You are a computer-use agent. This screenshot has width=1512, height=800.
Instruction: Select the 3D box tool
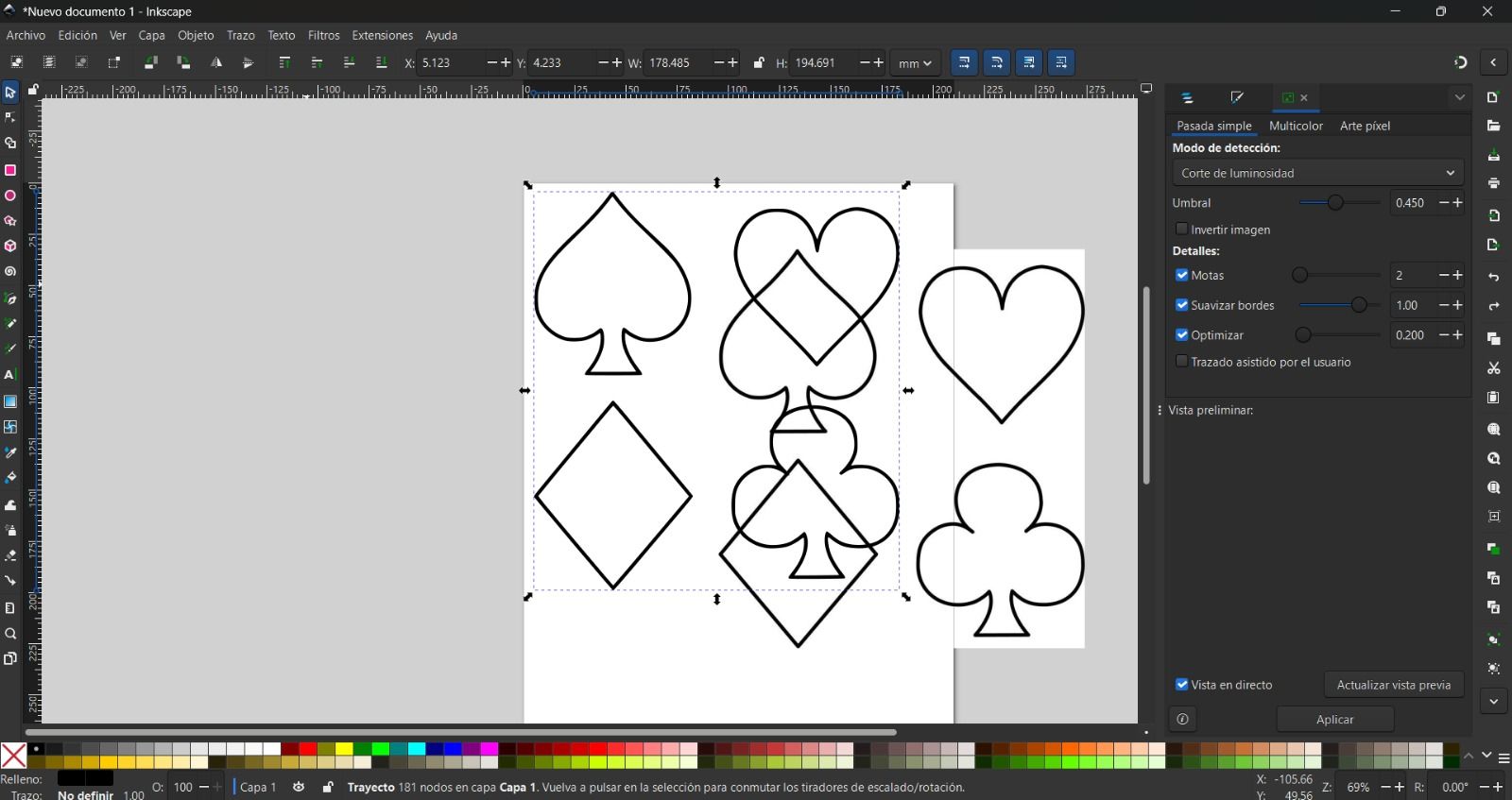pyautogui.click(x=10, y=246)
